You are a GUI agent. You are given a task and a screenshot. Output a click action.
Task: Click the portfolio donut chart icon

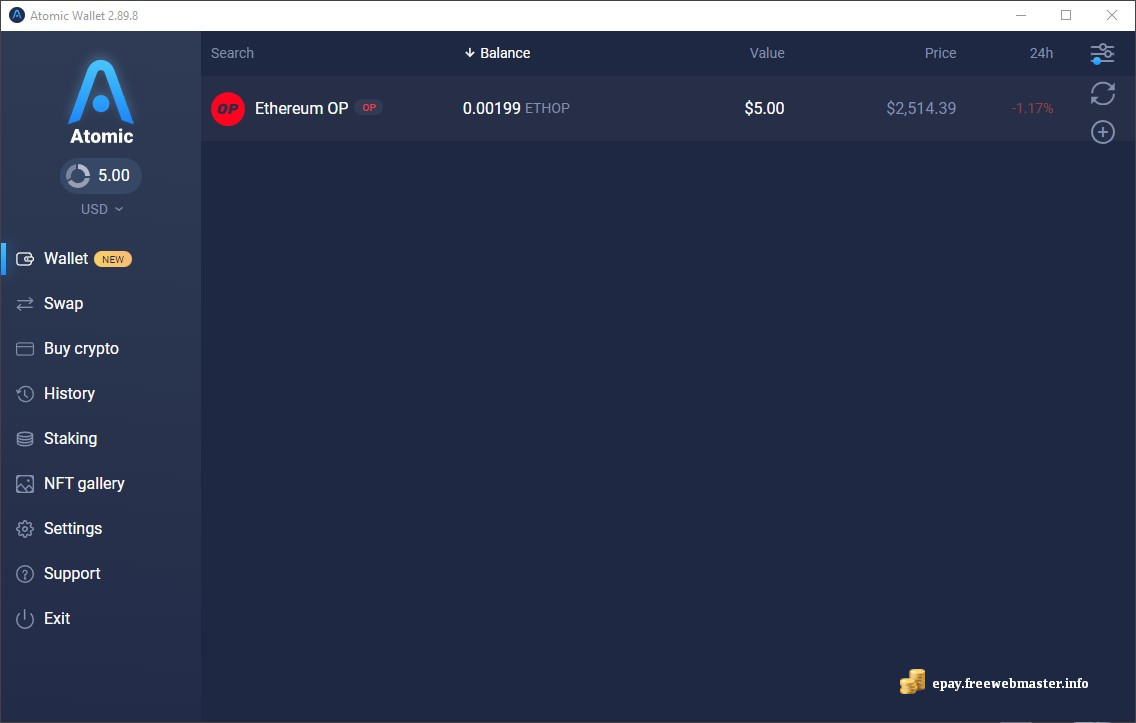(x=78, y=175)
